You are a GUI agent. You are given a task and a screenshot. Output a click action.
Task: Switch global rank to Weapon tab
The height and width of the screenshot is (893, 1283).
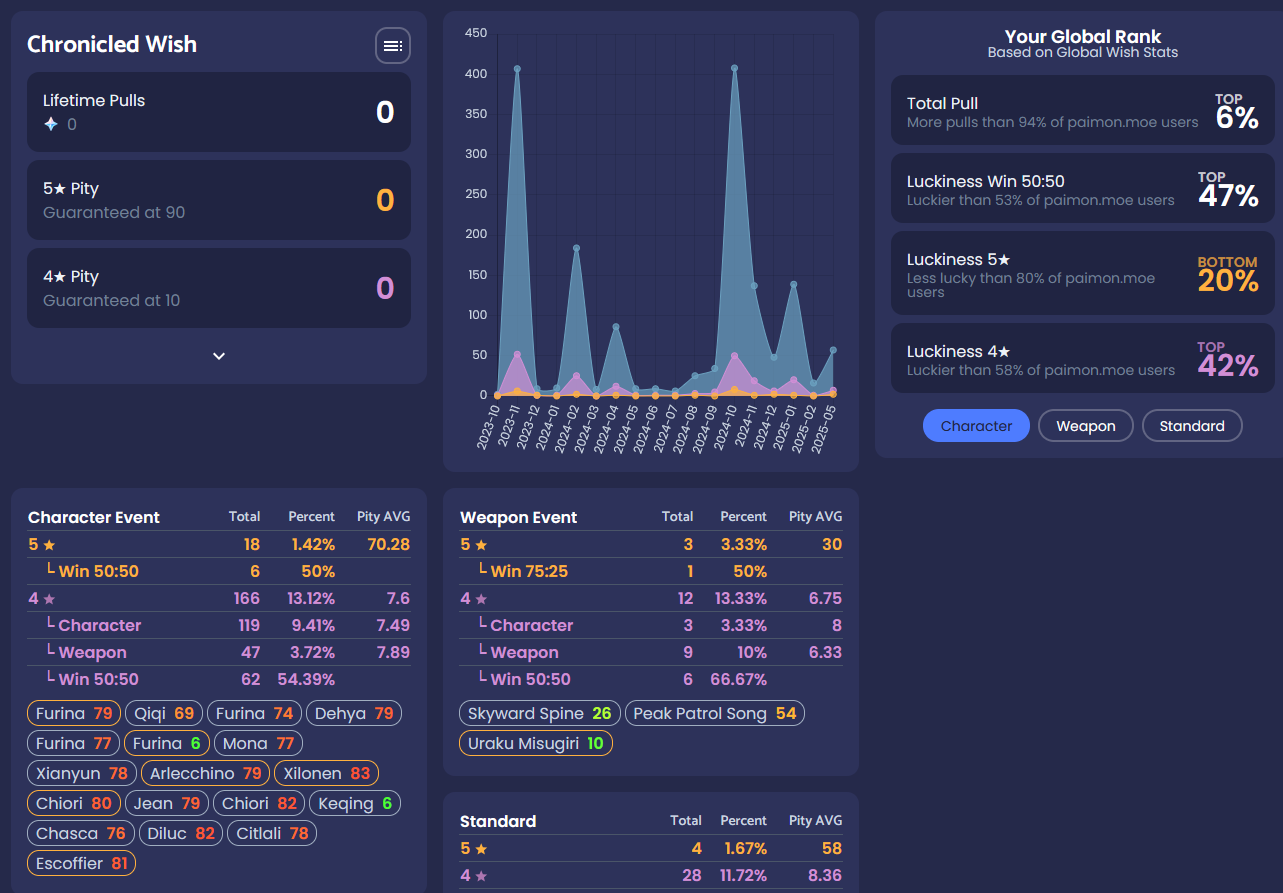[1086, 426]
